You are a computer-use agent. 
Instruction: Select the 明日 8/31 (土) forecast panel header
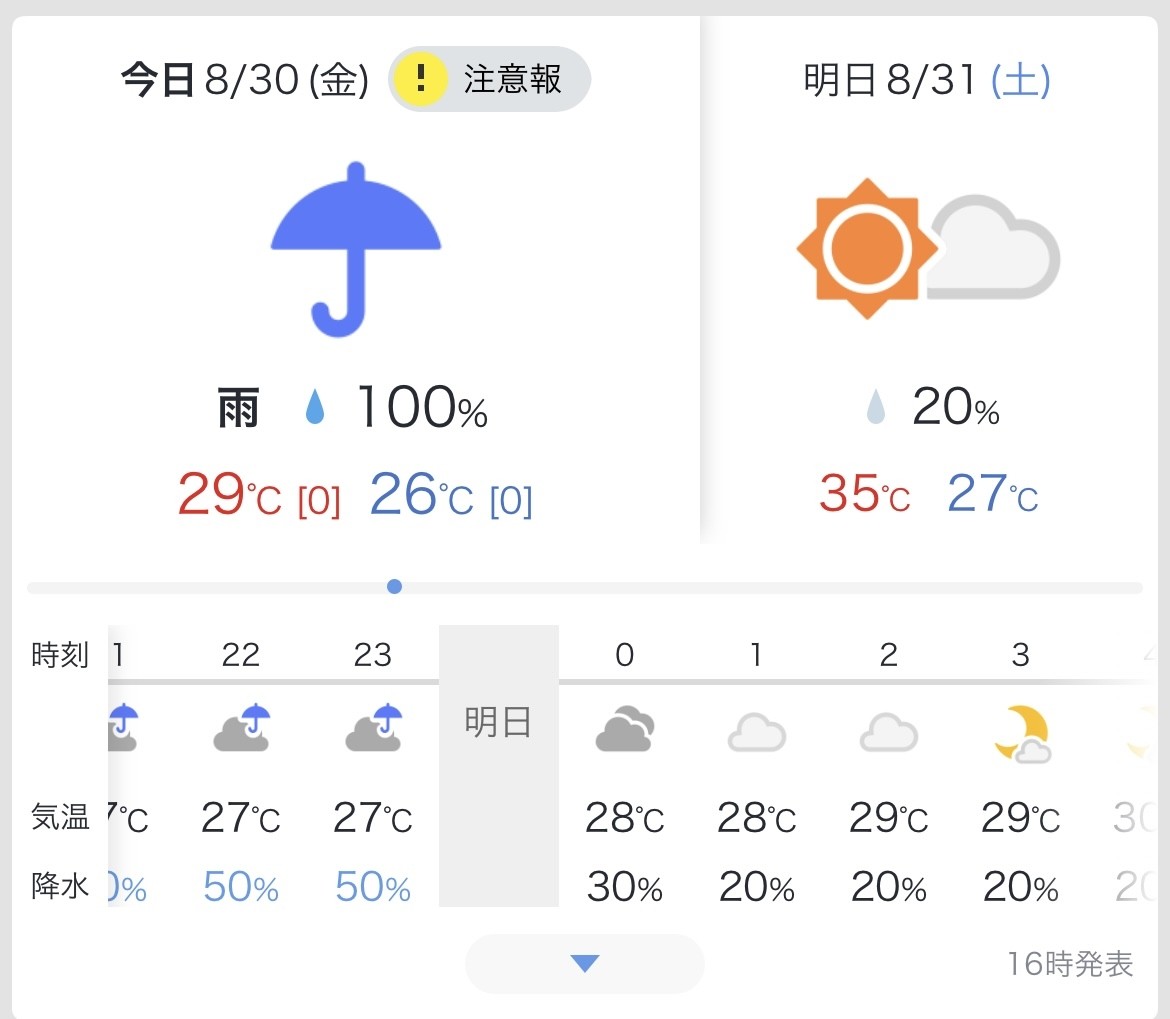[927, 80]
